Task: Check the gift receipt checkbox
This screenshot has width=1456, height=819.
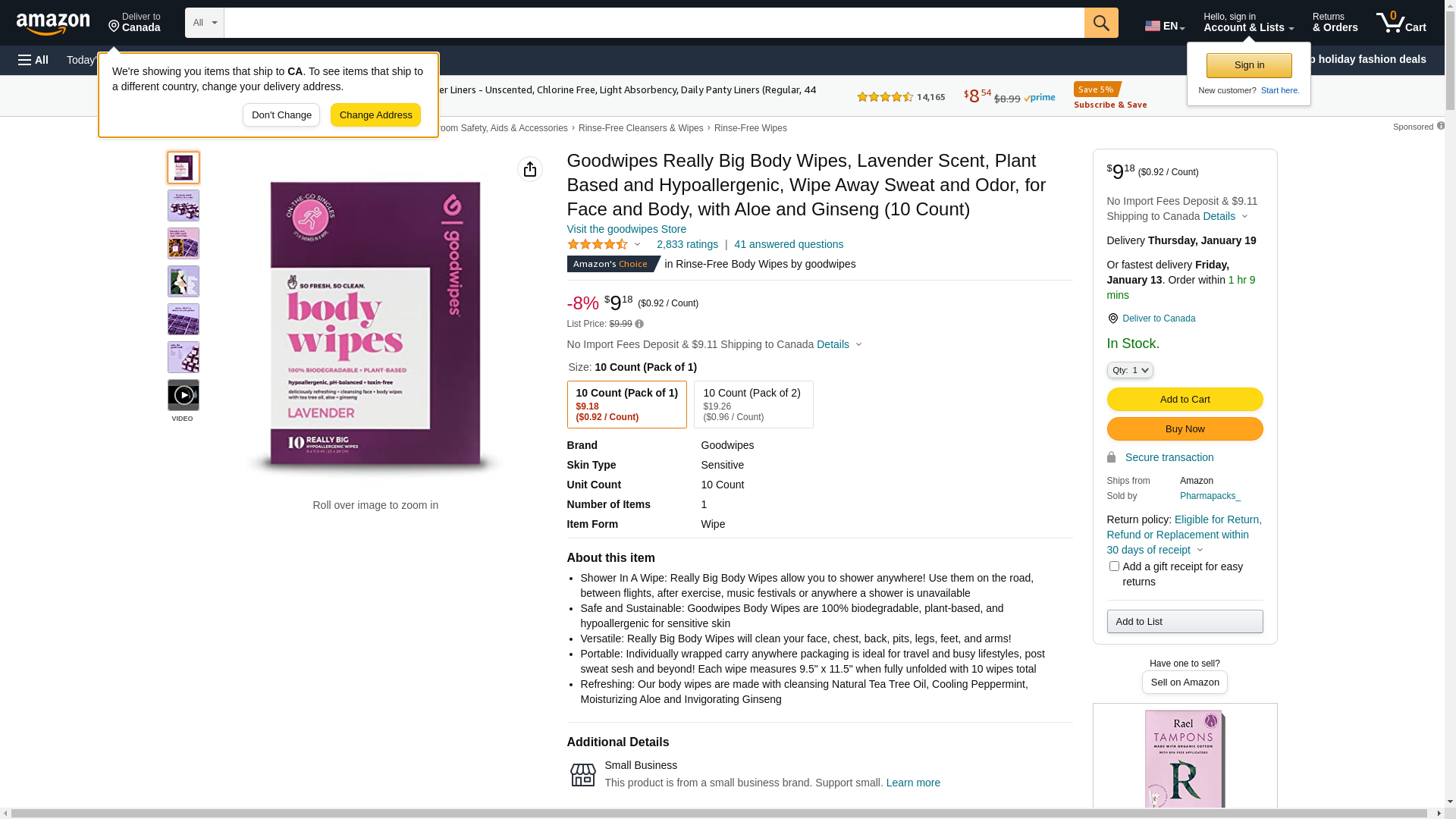Action: 1114,566
